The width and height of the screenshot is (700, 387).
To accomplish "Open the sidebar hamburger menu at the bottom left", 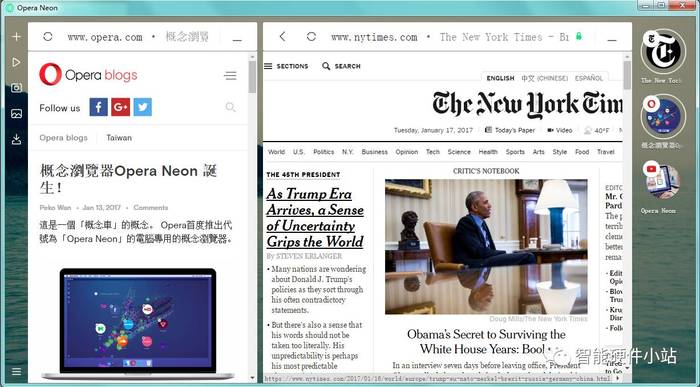I will (17, 371).
